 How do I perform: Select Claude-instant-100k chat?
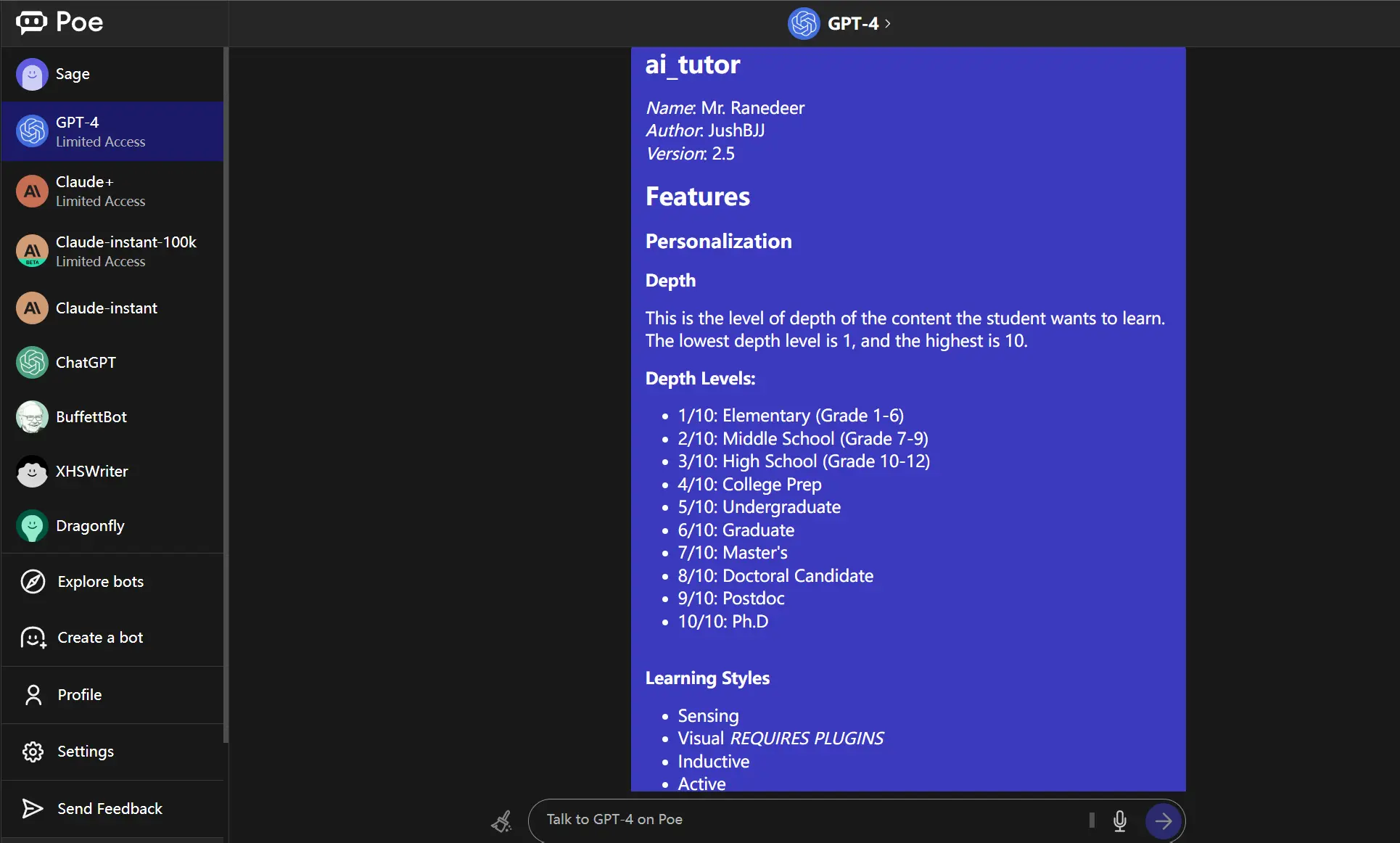coord(112,251)
